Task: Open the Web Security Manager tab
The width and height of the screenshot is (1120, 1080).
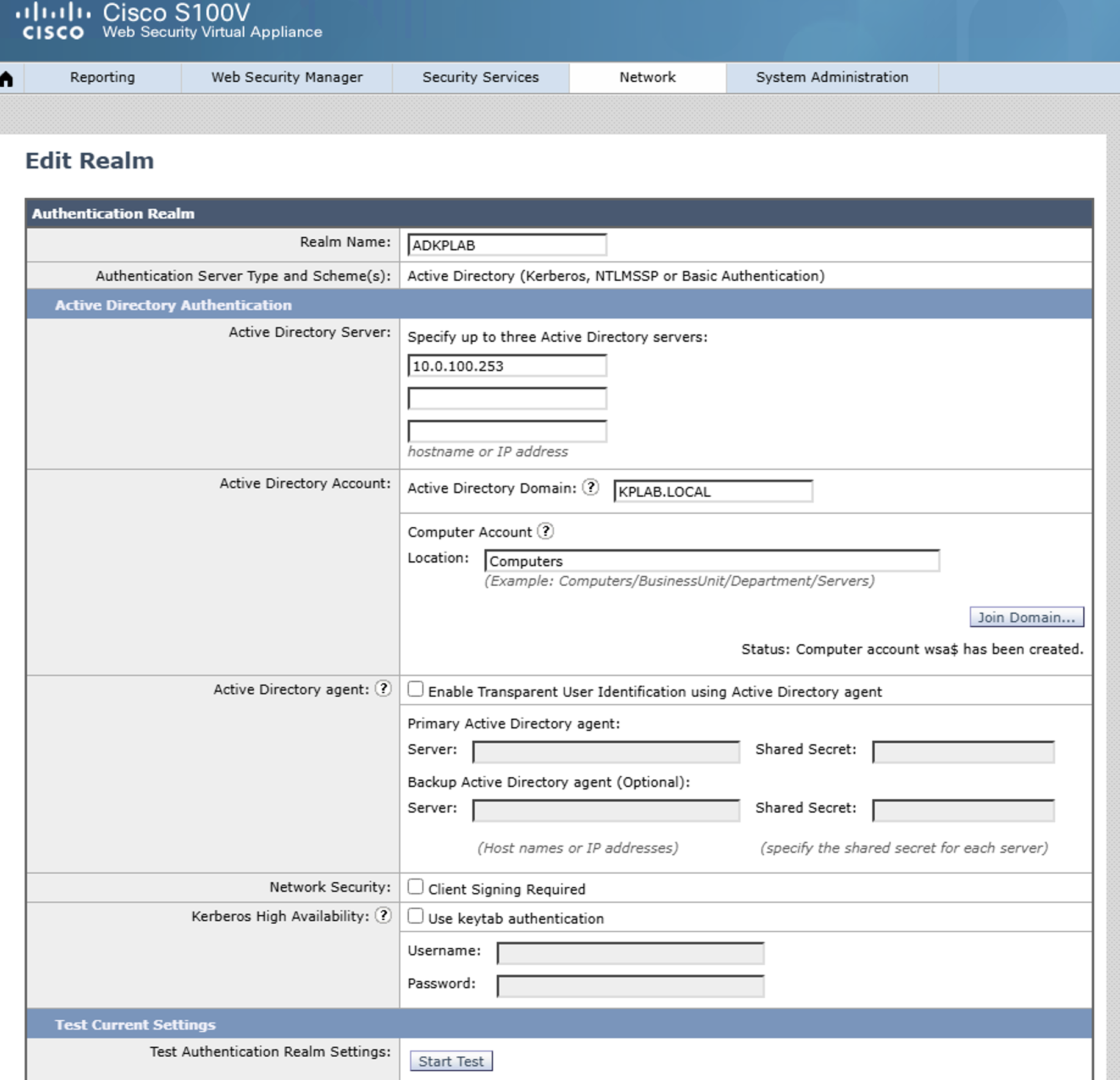Action: pyautogui.click(x=287, y=77)
